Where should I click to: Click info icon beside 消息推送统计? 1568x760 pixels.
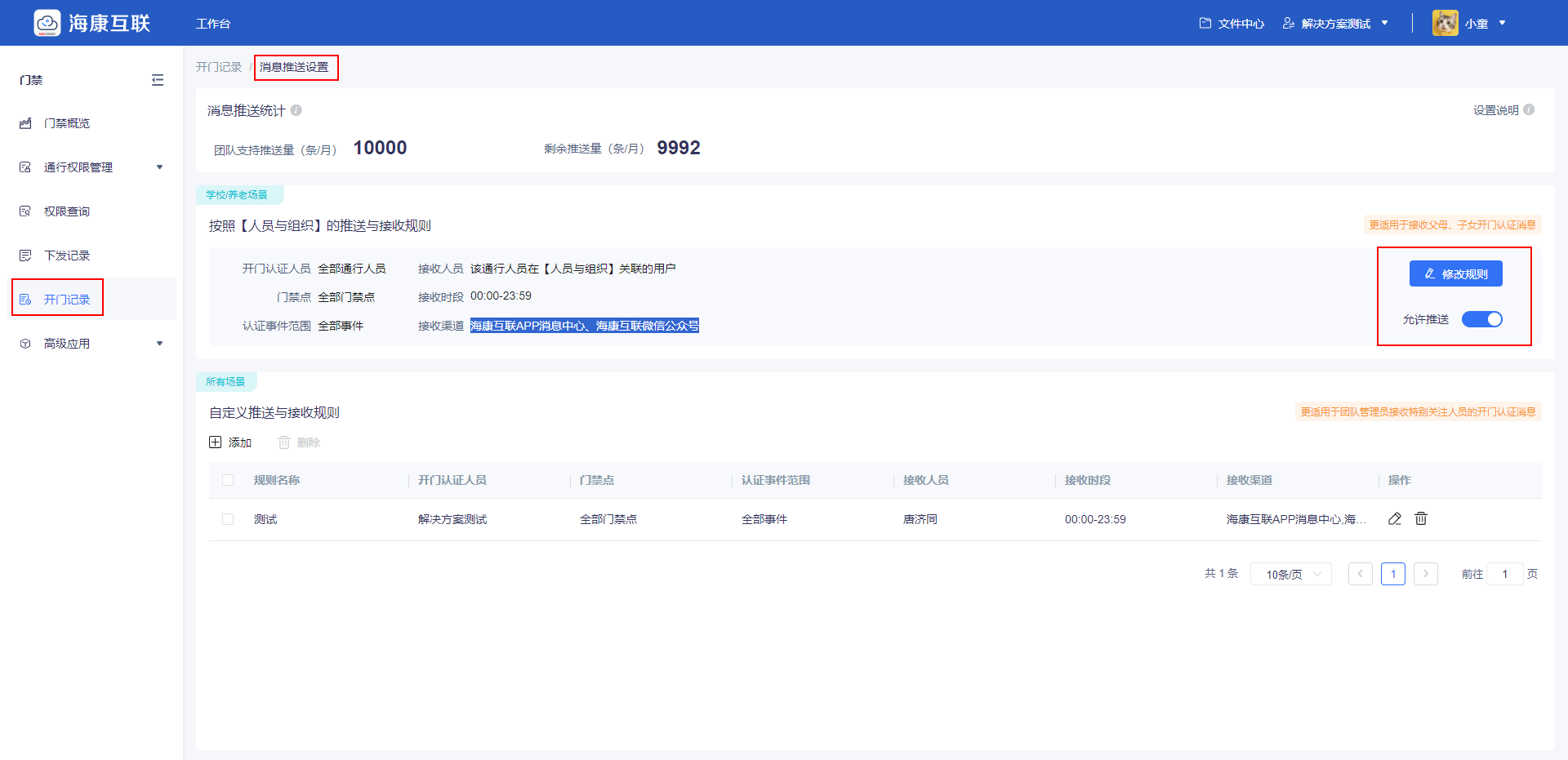click(296, 110)
